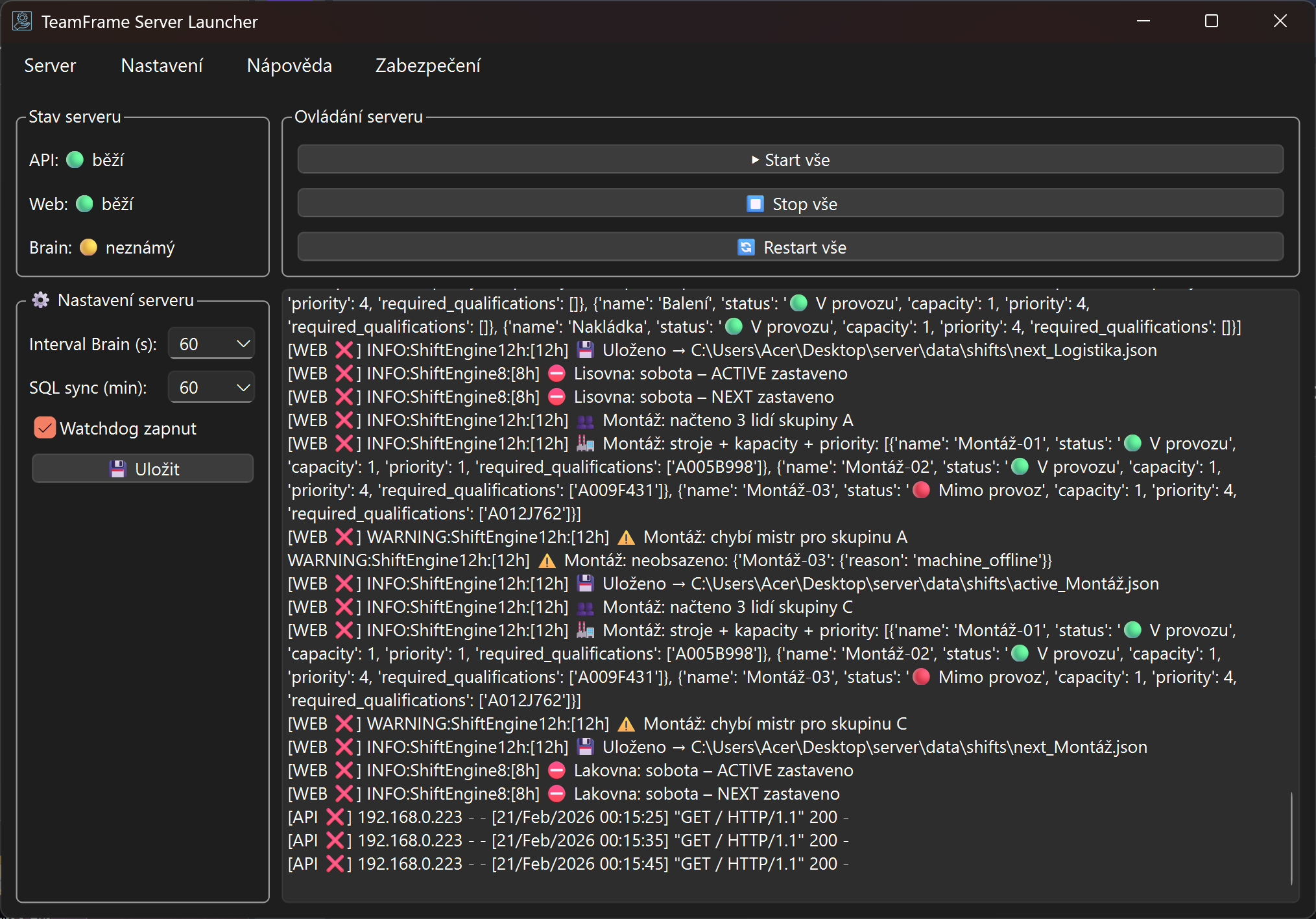Click the last API log line
This screenshot has width=1316, height=919.
[x=568, y=863]
